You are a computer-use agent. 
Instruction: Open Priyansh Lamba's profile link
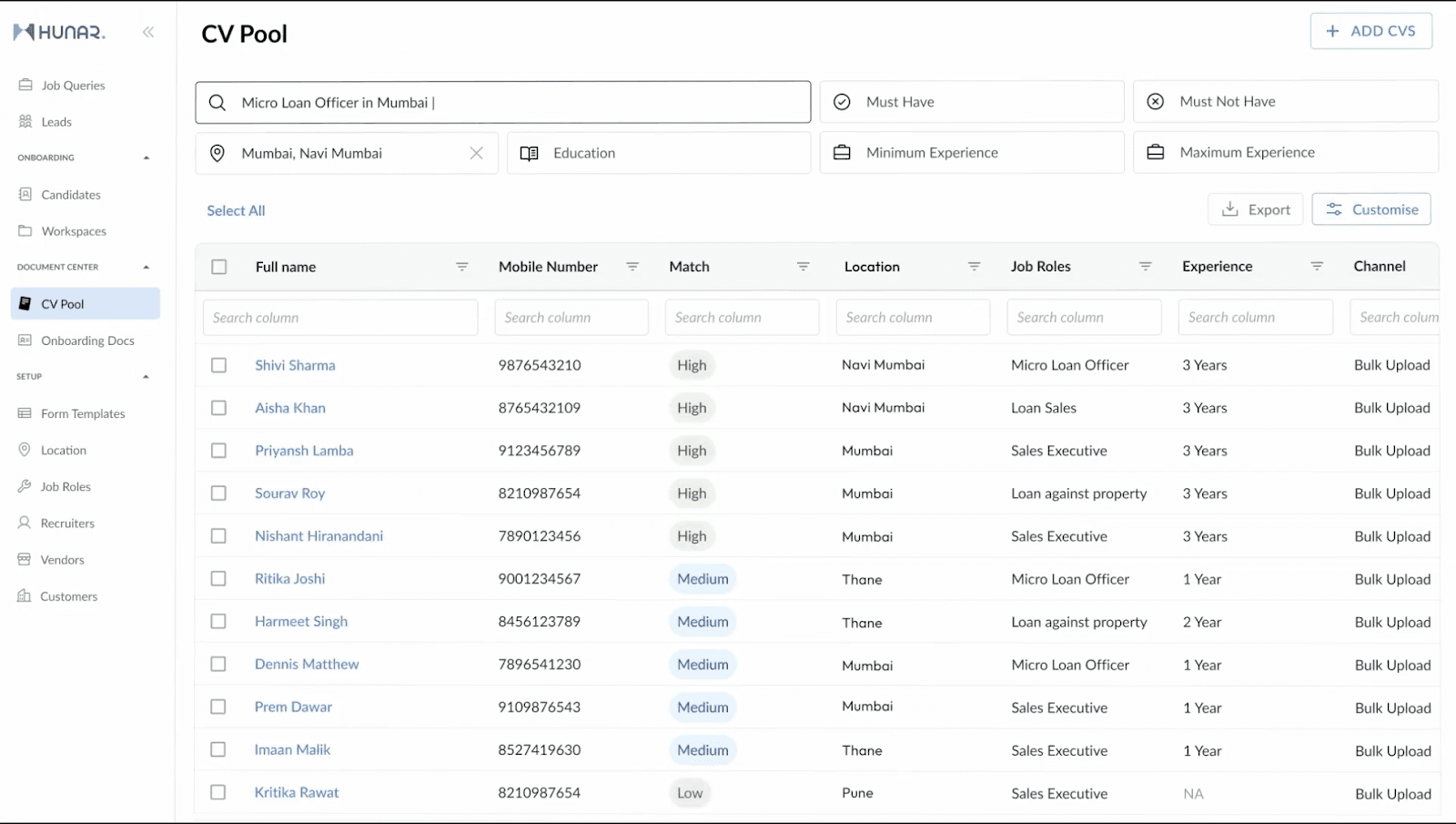click(x=304, y=451)
